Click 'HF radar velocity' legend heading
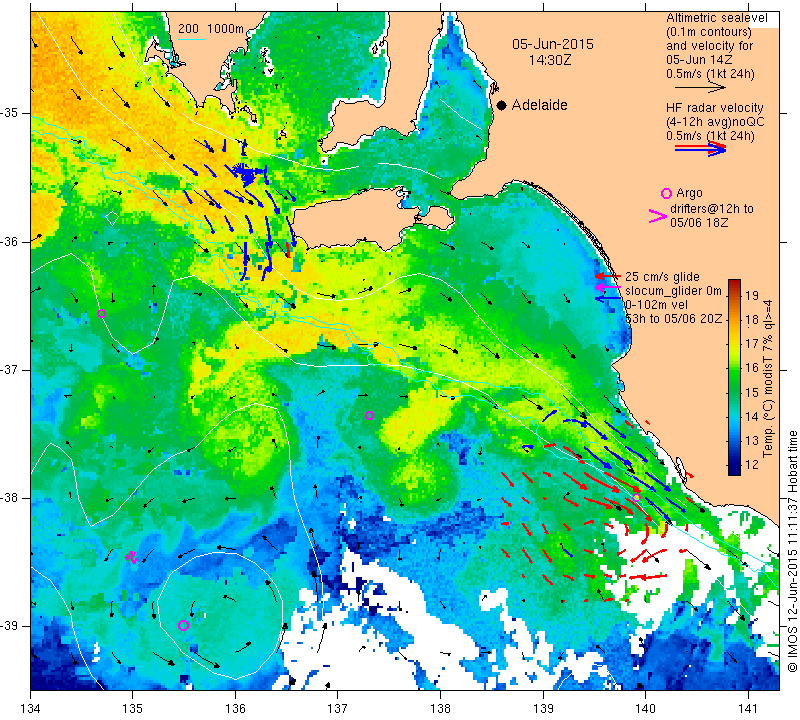 pos(714,108)
